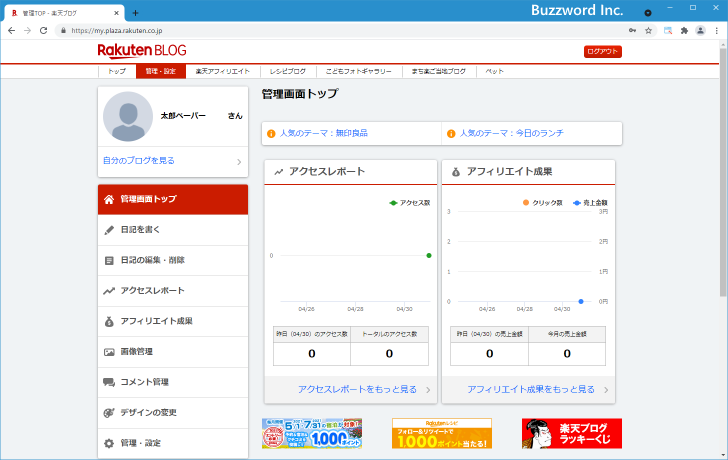
Task: Open the トップ navigation tab
Action: click(117, 71)
